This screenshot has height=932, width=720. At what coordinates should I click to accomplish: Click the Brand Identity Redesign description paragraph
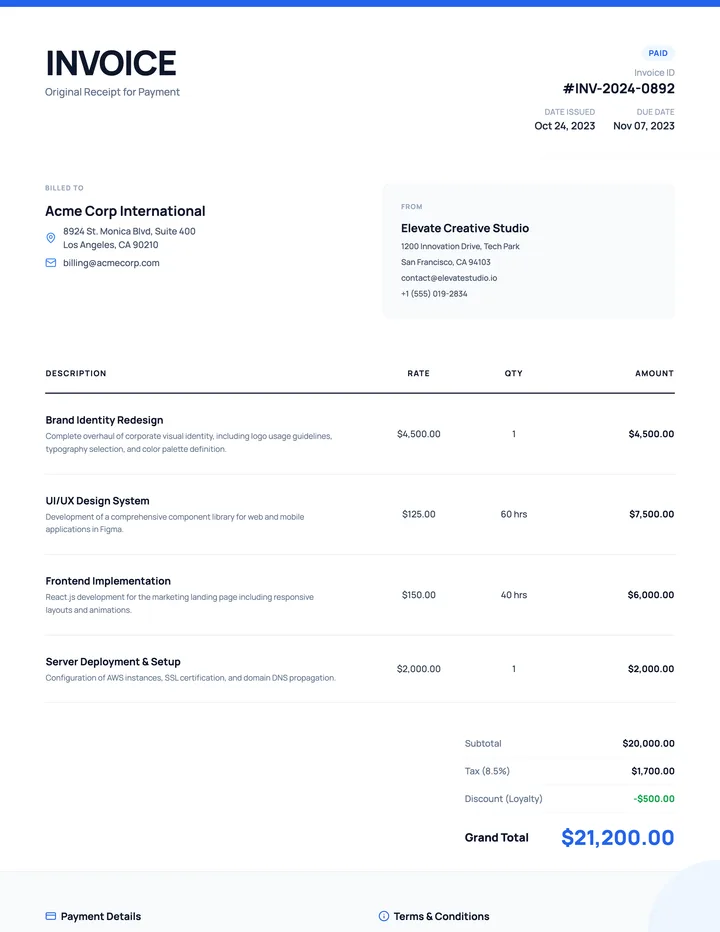tap(189, 443)
